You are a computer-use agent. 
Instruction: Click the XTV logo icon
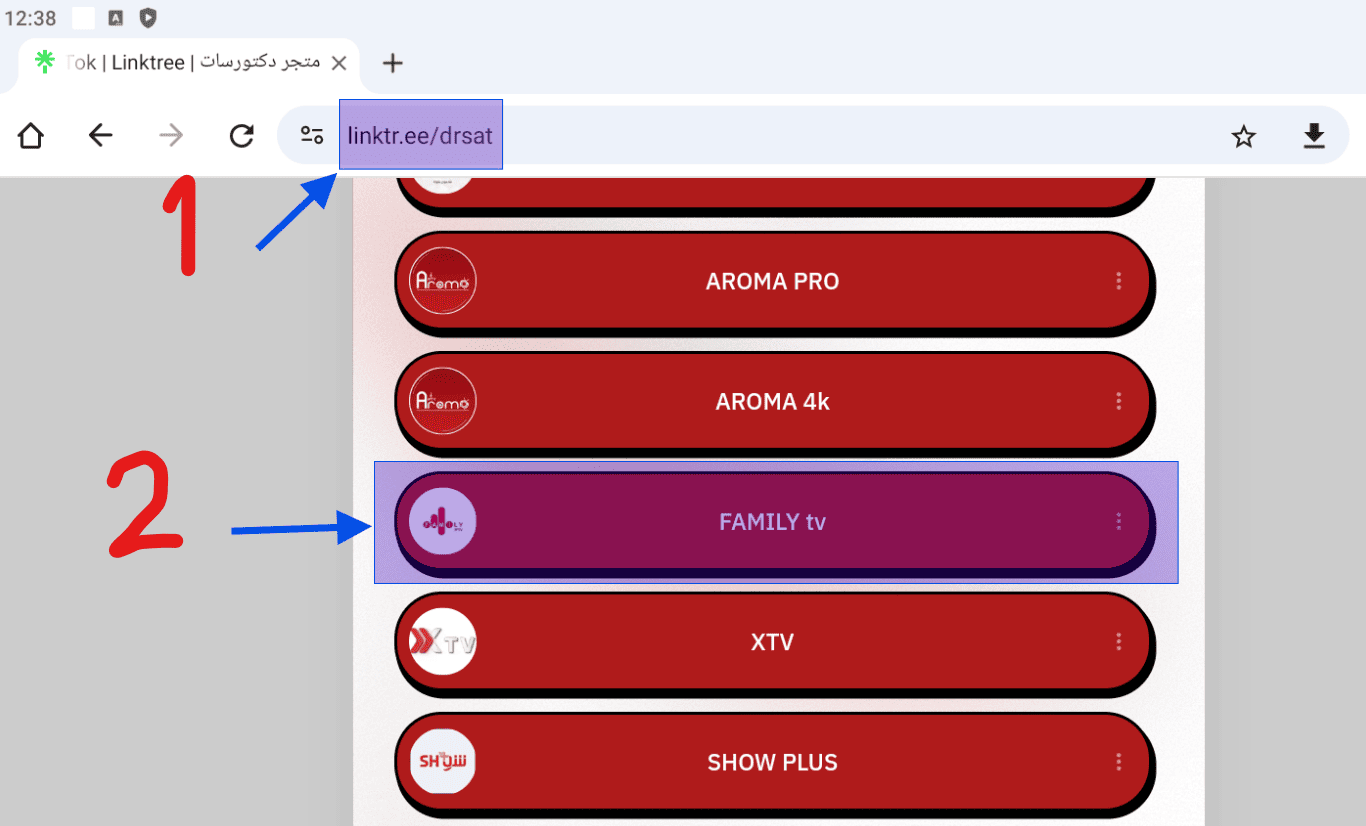(x=443, y=642)
